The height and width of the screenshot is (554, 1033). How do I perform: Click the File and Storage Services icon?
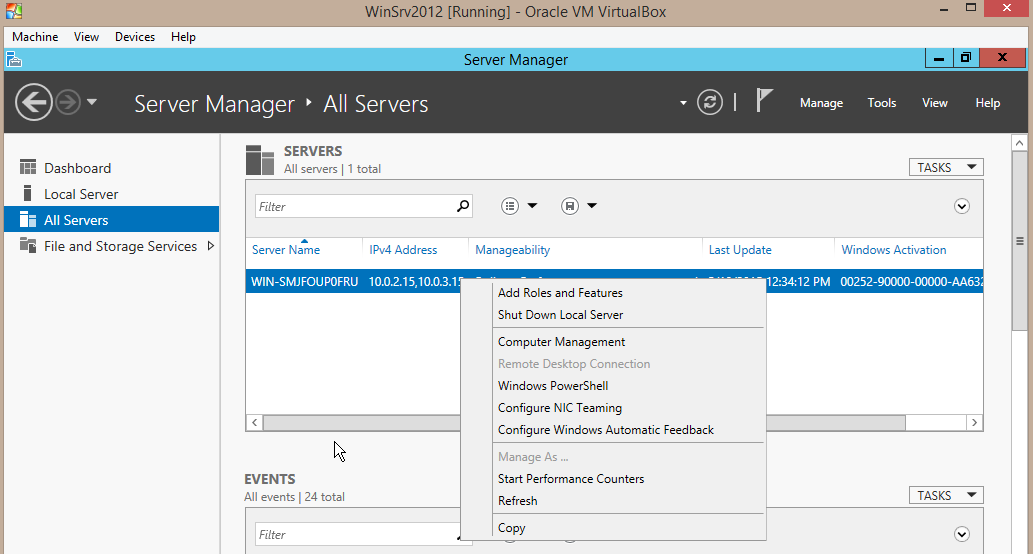[x=28, y=245]
